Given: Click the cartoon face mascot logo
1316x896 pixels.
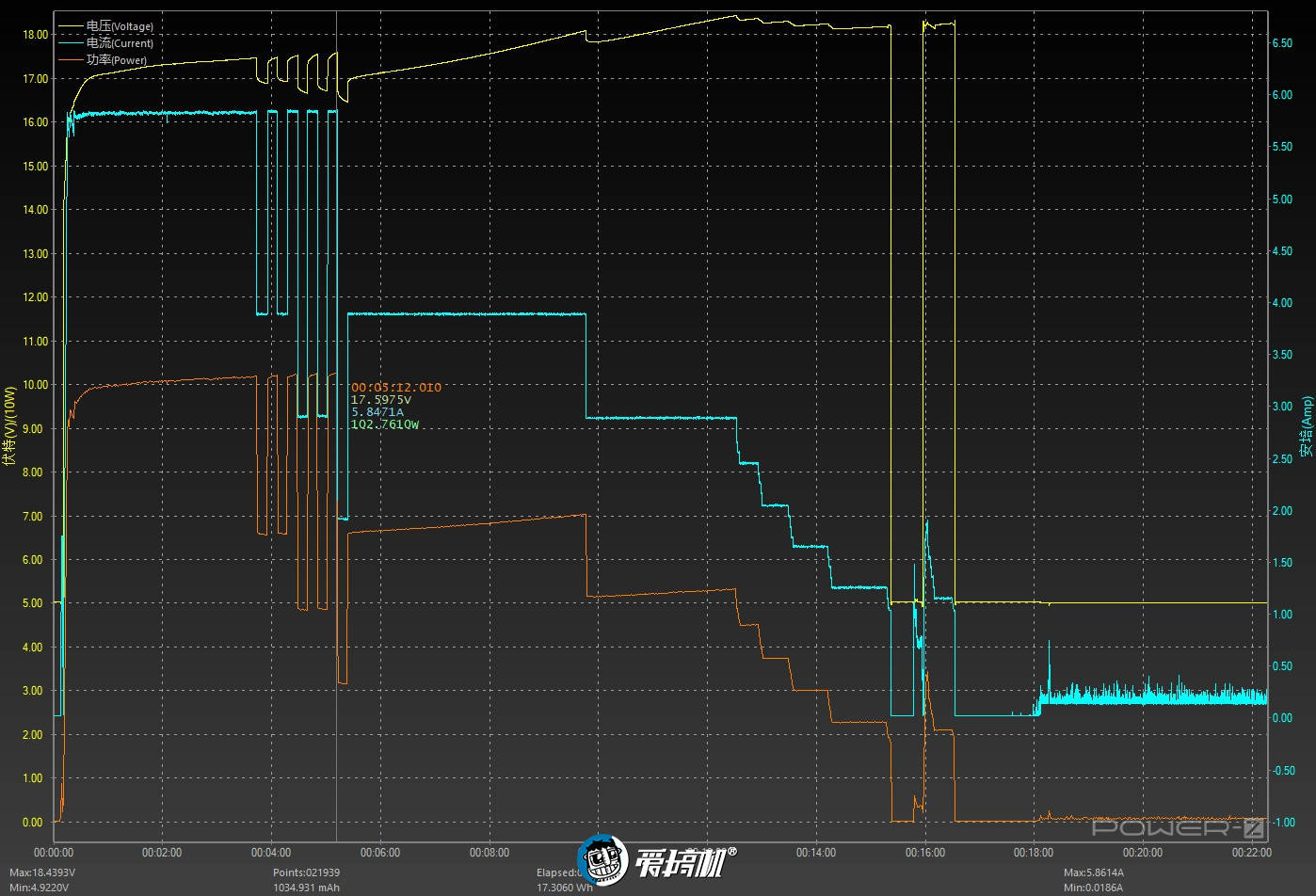Looking at the screenshot, I should [602, 857].
